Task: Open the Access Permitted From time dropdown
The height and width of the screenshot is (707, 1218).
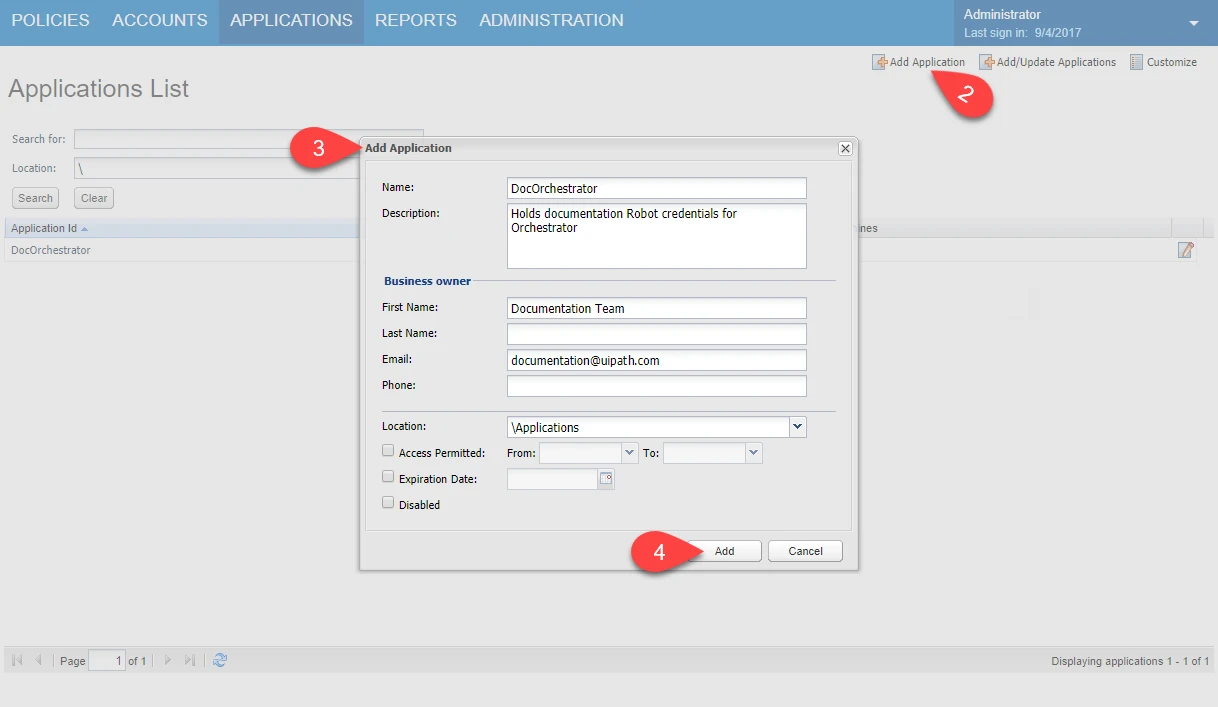Action: click(630, 453)
